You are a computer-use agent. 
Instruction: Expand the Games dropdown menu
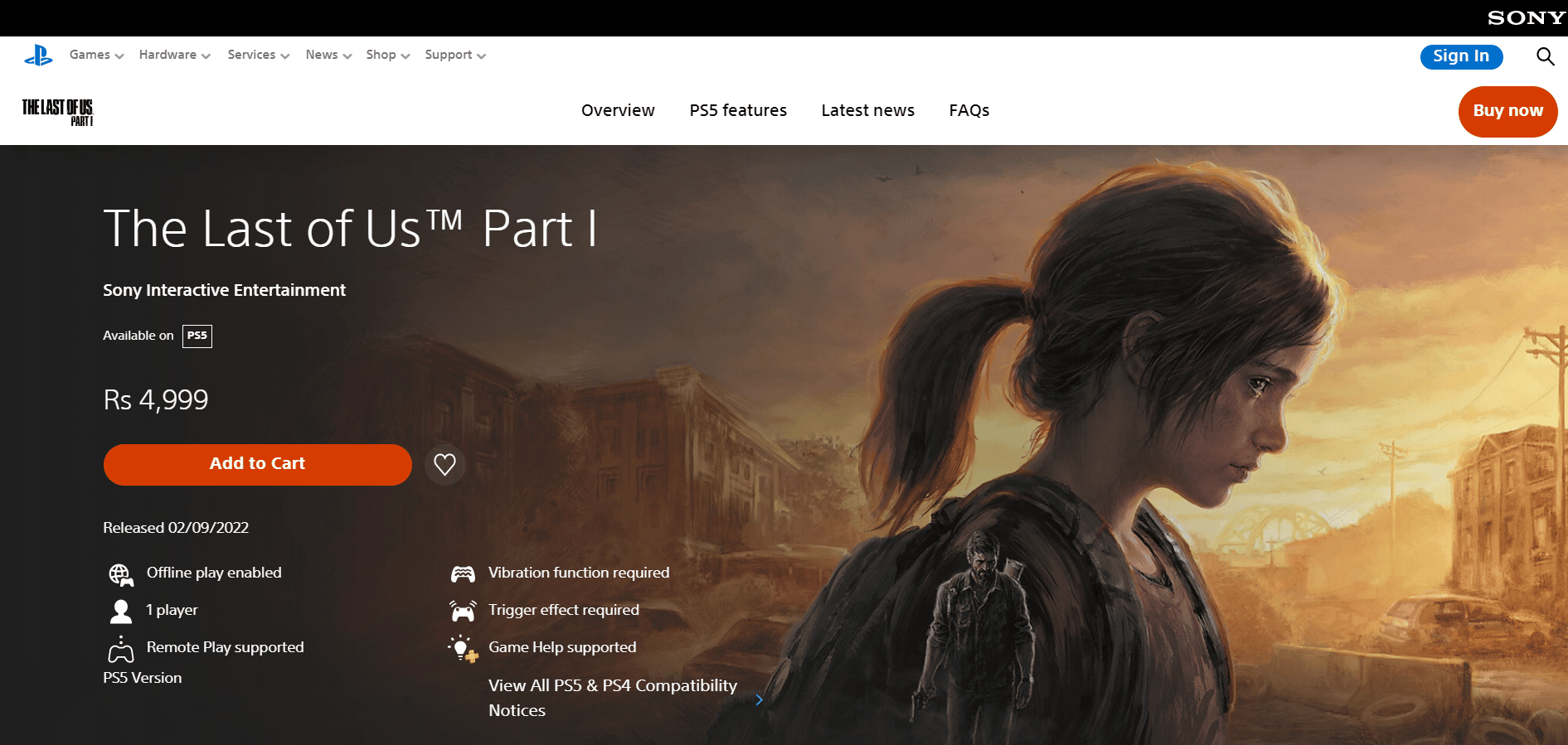pyautogui.click(x=96, y=55)
